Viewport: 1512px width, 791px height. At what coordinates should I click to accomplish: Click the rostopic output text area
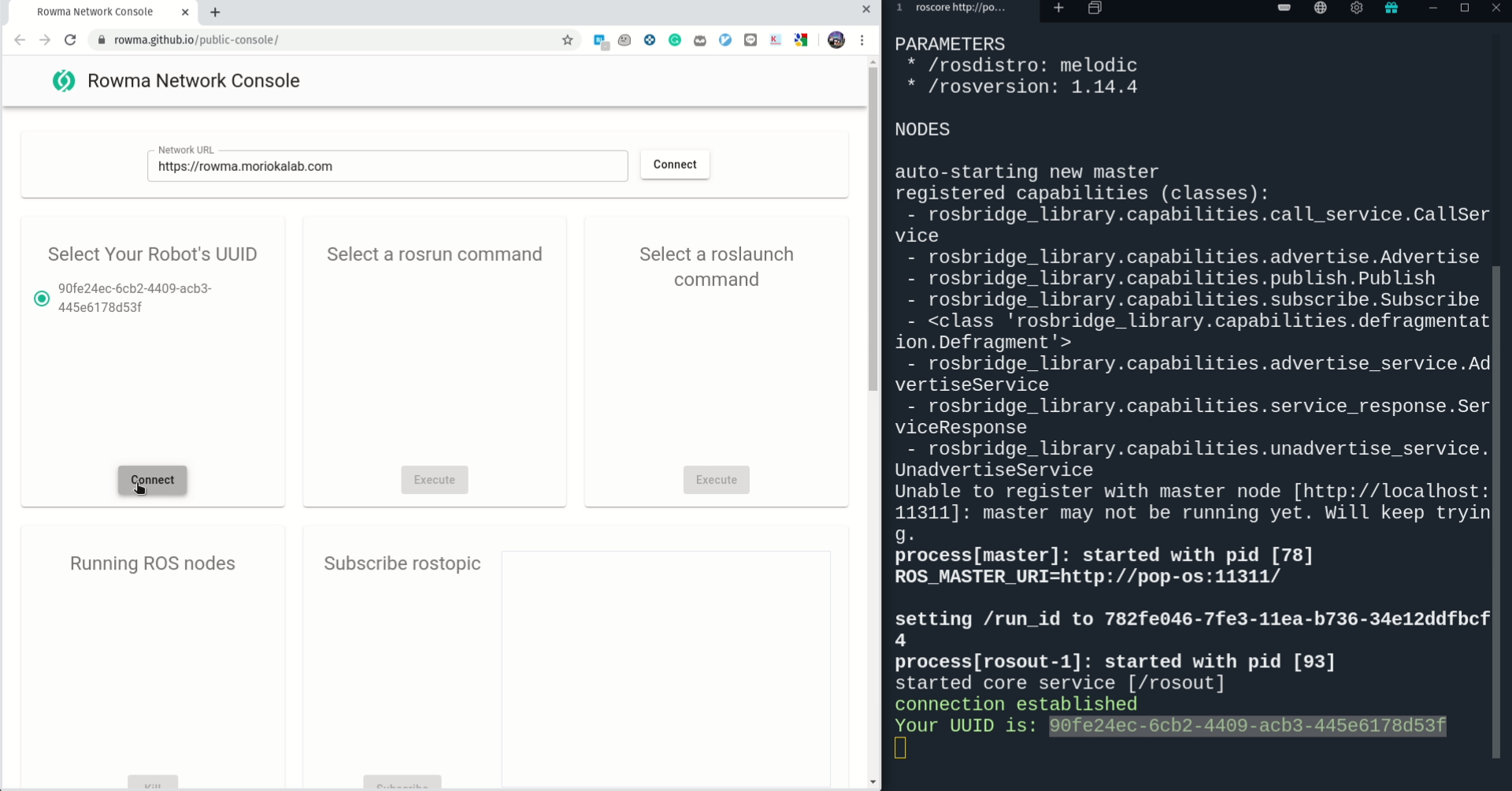coord(666,668)
